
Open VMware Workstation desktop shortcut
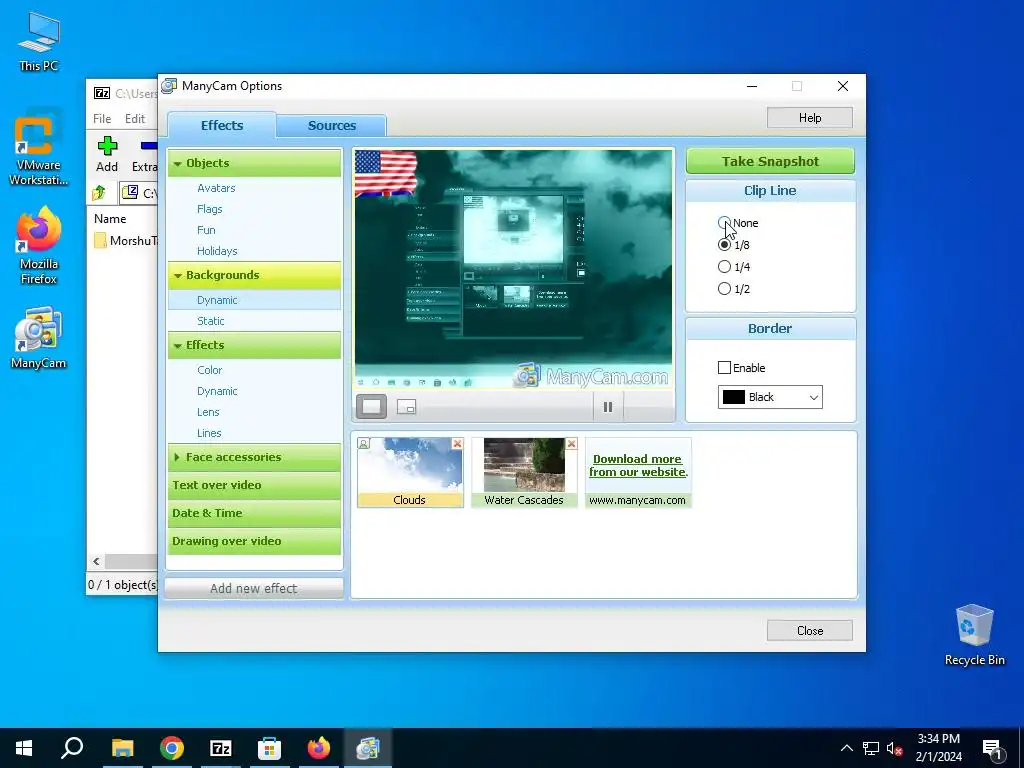pos(39,147)
